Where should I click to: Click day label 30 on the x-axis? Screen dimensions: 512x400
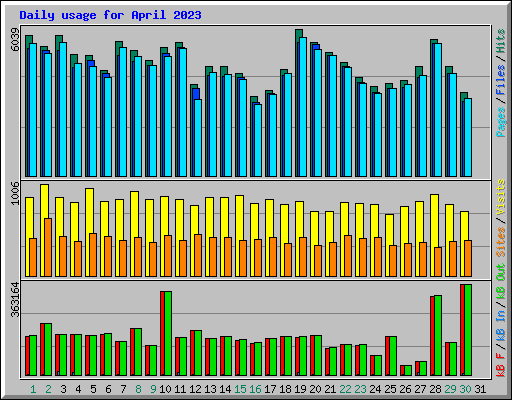coord(465,389)
